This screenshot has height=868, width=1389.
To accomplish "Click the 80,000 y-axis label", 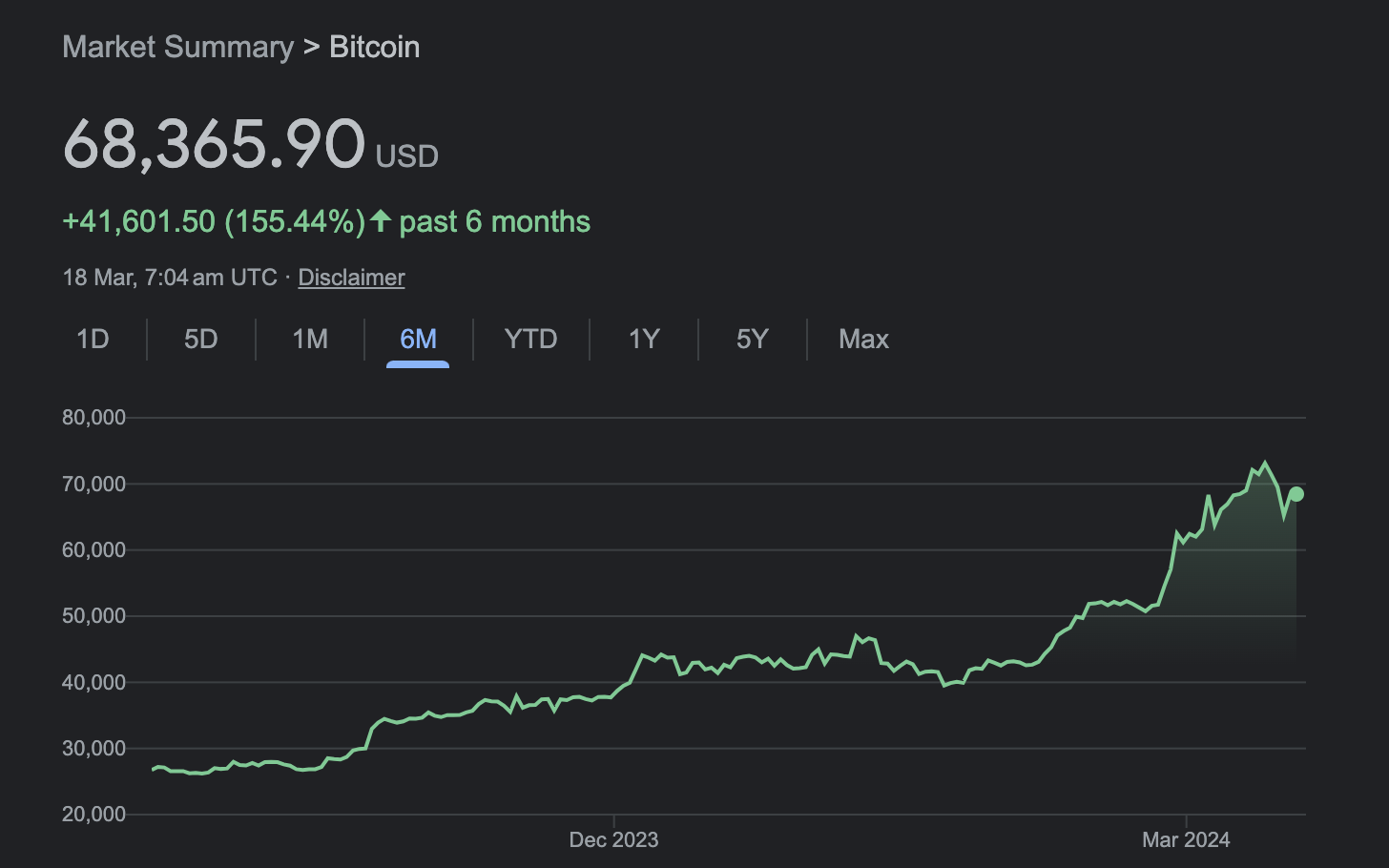I will click(93, 418).
